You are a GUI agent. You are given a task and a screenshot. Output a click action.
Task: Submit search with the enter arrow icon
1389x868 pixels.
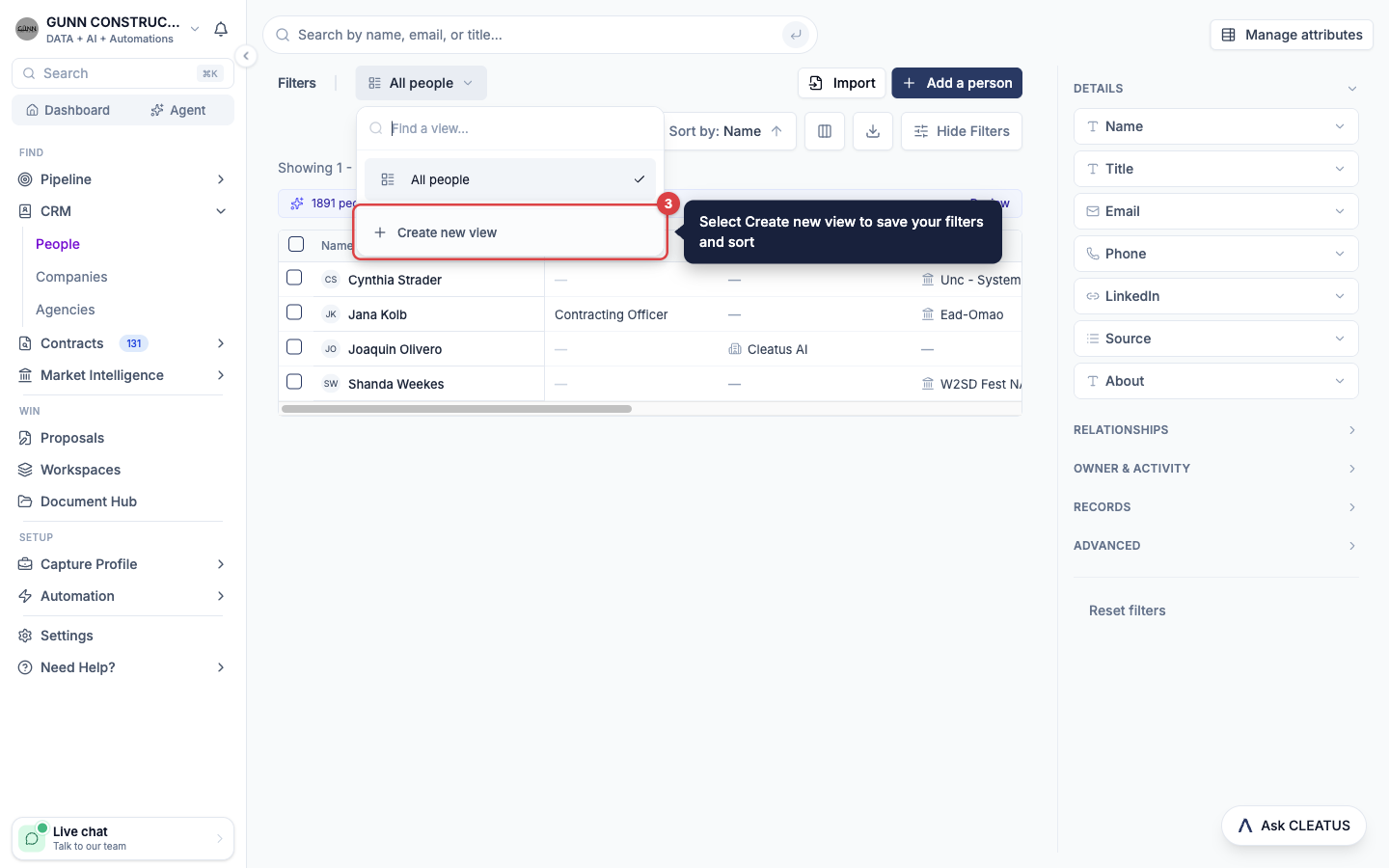796,35
